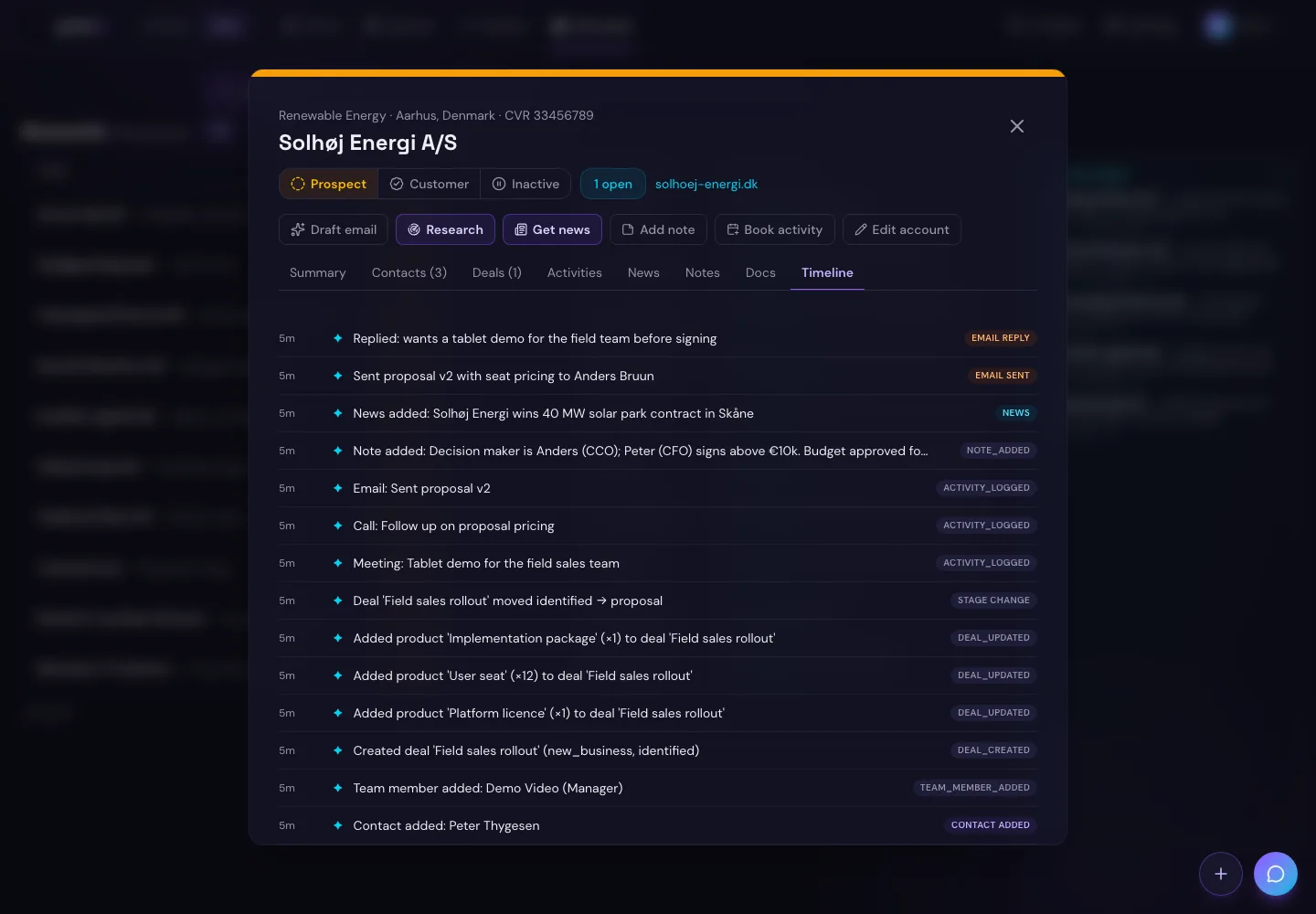Image resolution: width=1316 pixels, height=914 pixels.
Task: Click the DEAL_CREATED tag
Action: click(x=993, y=750)
